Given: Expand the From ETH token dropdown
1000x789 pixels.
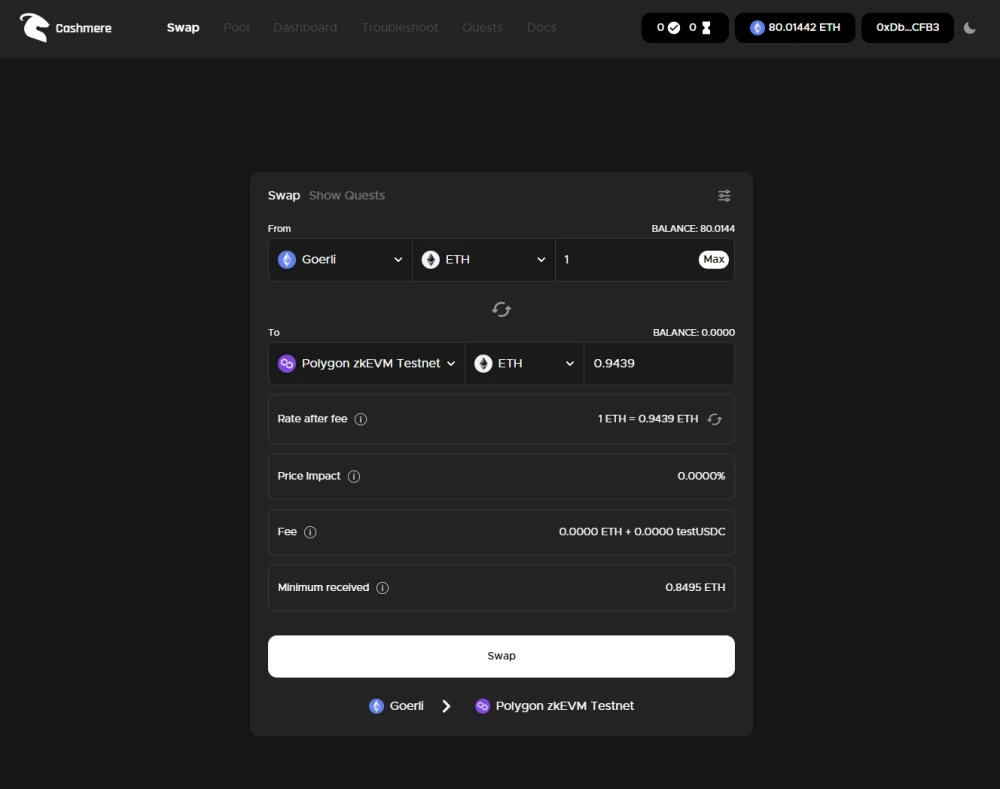Looking at the screenshot, I should pos(484,260).
